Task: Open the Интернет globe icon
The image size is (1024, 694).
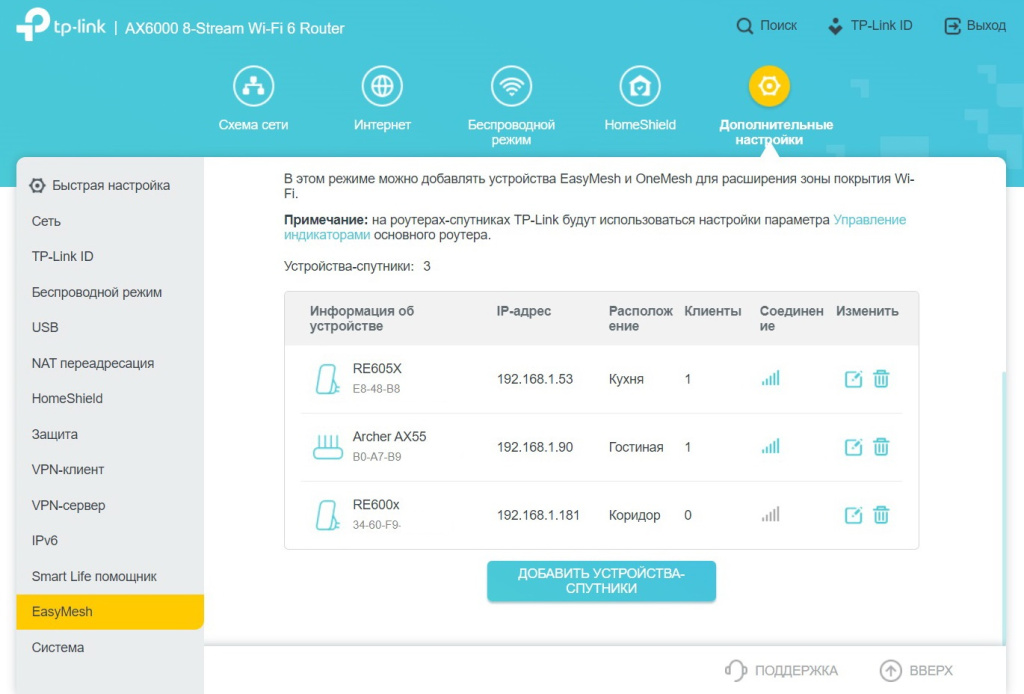Action: (382, 86)
